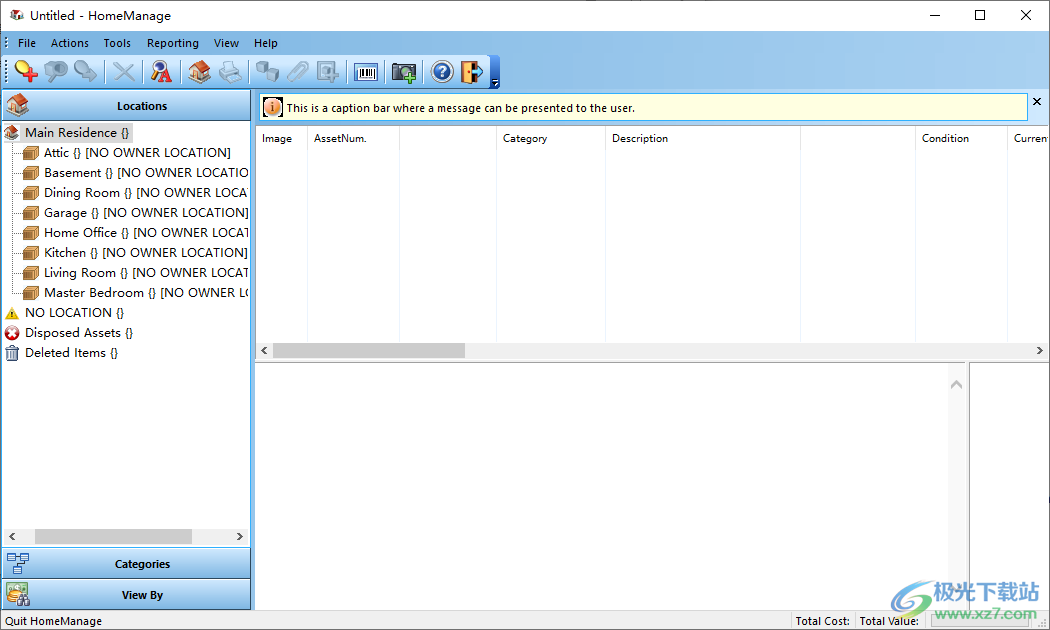Click the exit door toolbar icon
The width and height of the screenshot is (1050, 630).
click(471, 72)
